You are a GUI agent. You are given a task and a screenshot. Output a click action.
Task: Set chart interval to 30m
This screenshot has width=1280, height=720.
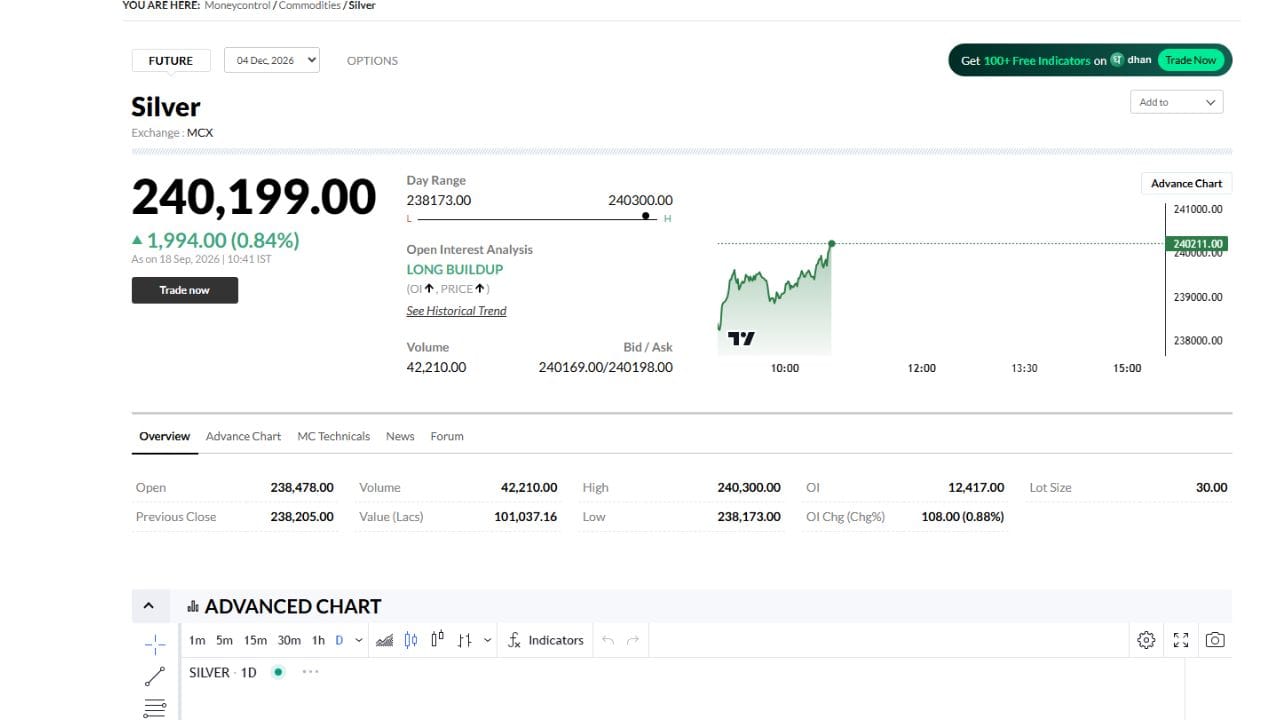(289, 640)
